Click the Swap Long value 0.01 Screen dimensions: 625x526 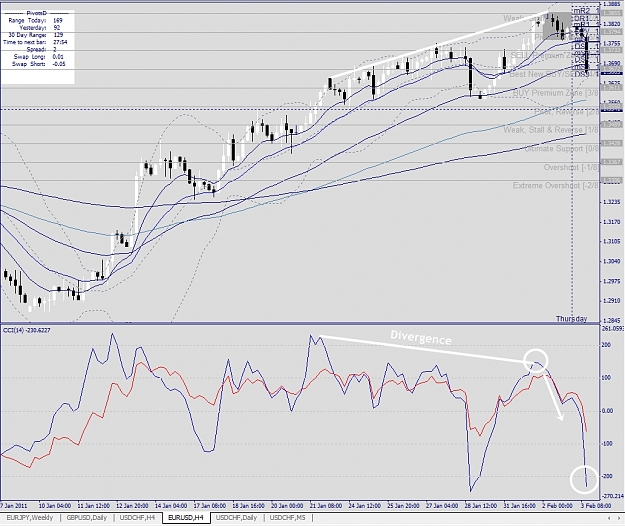[x=58, y=57]
